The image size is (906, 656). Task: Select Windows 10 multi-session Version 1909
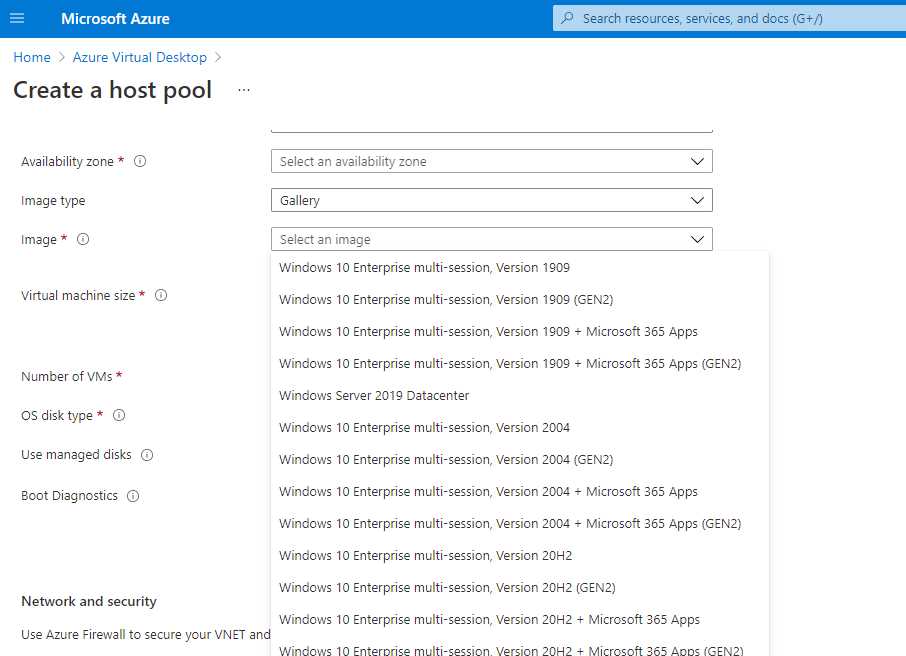[x=520, y=268]
